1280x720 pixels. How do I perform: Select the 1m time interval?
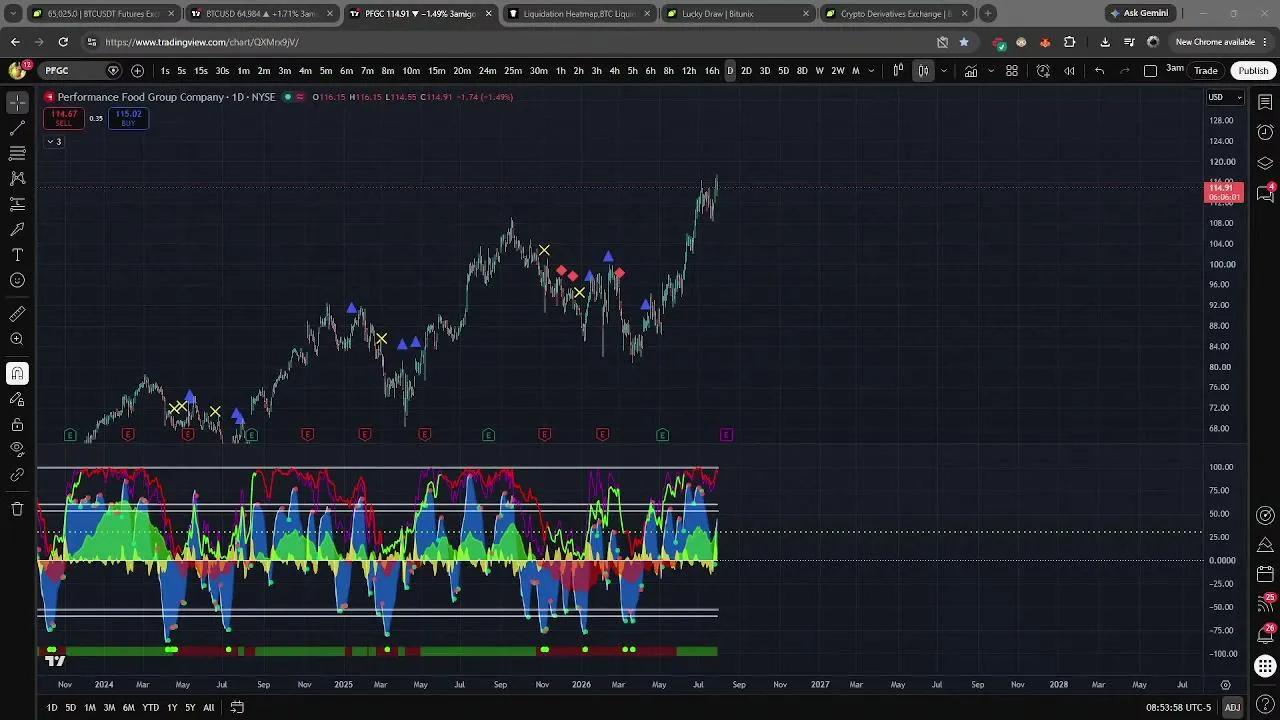tap(243, 71)
